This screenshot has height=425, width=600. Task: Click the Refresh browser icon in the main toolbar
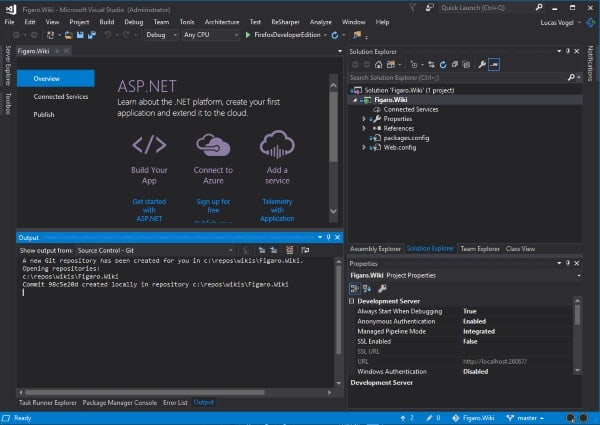click(x=335, y=35)
